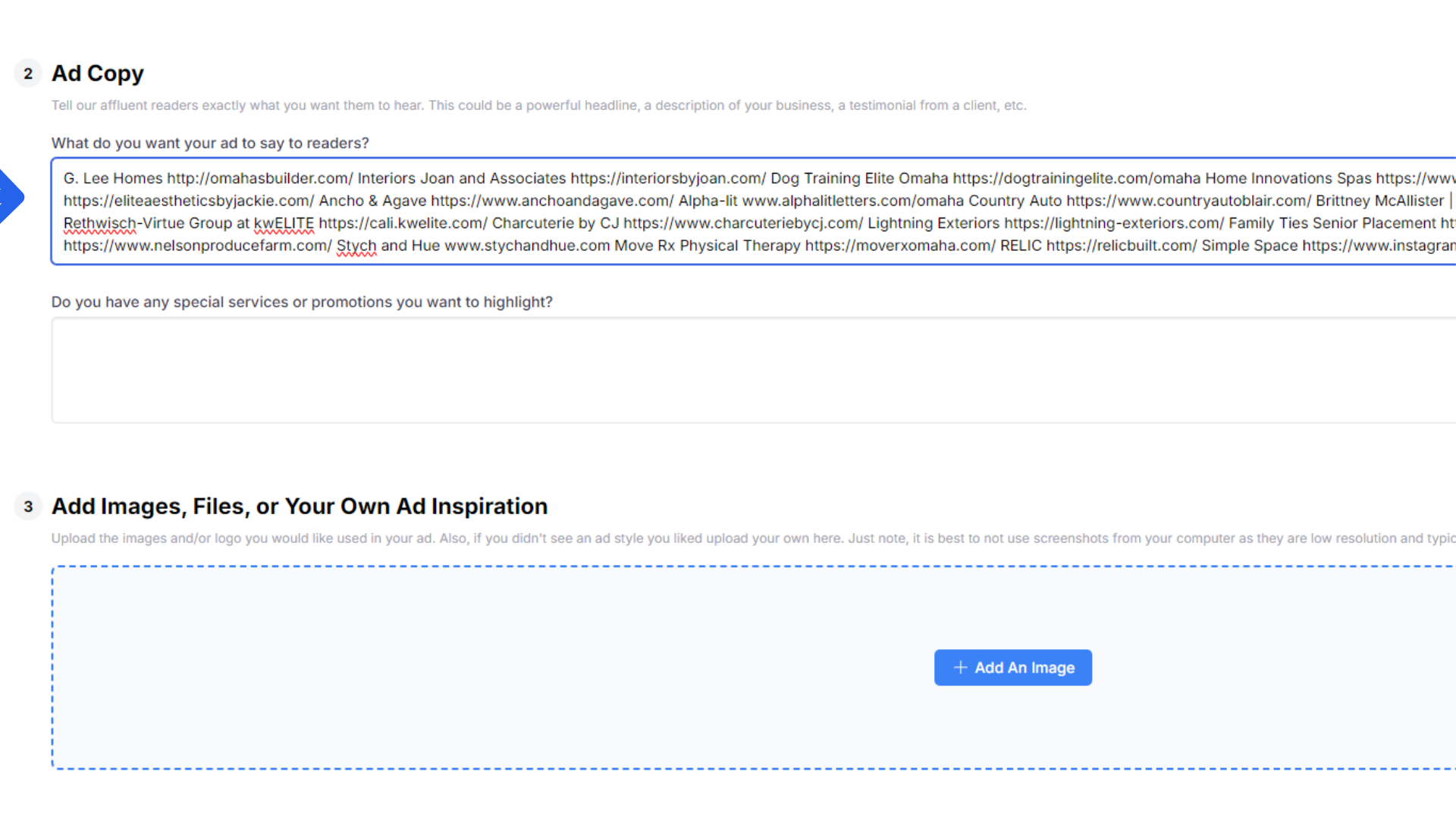Focus the special services or promotions field

coord(754,370)
